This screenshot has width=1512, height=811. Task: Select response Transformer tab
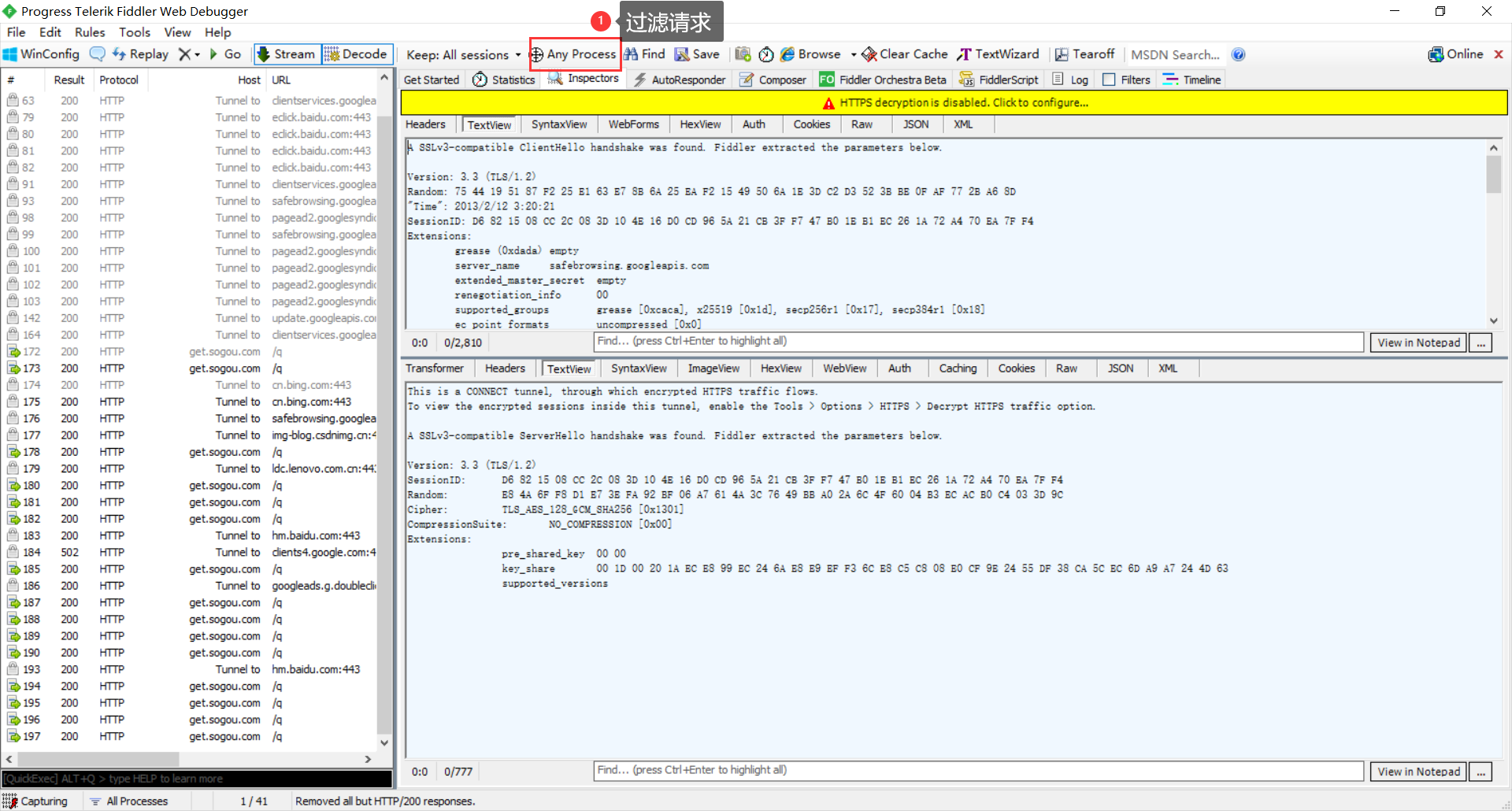click(435, 368)
